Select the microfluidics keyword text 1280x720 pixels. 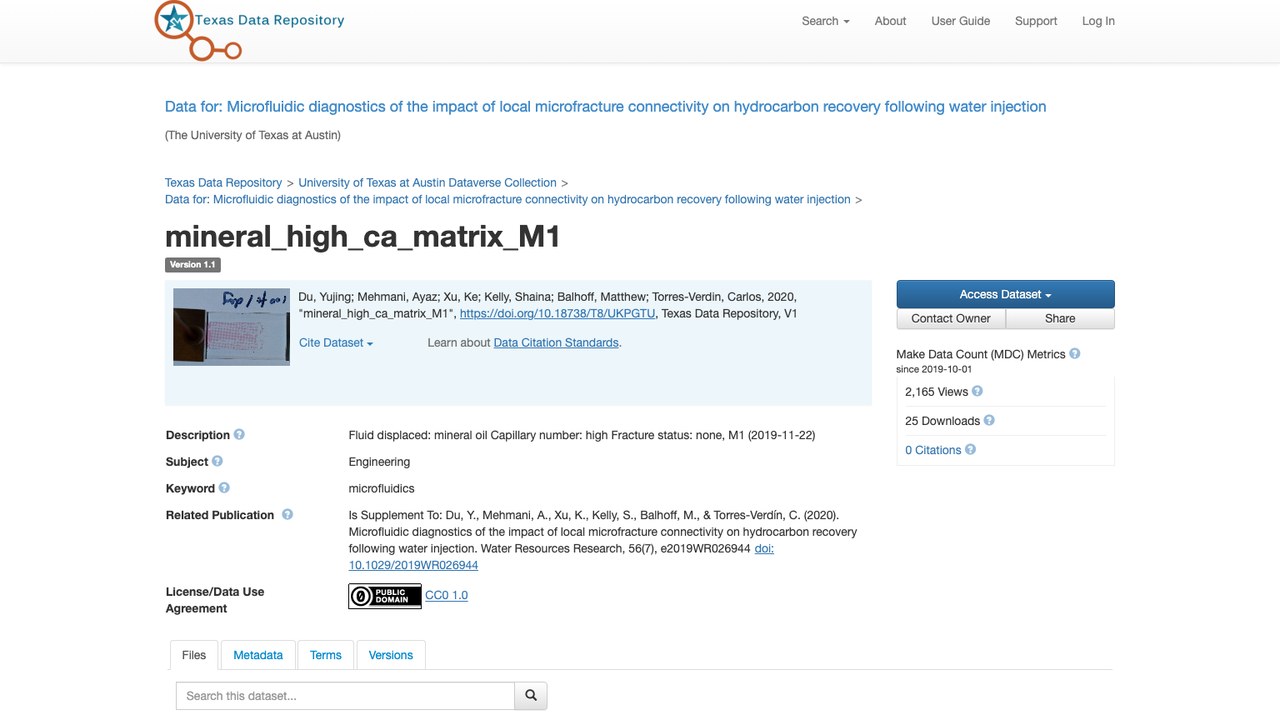[381, 489]
